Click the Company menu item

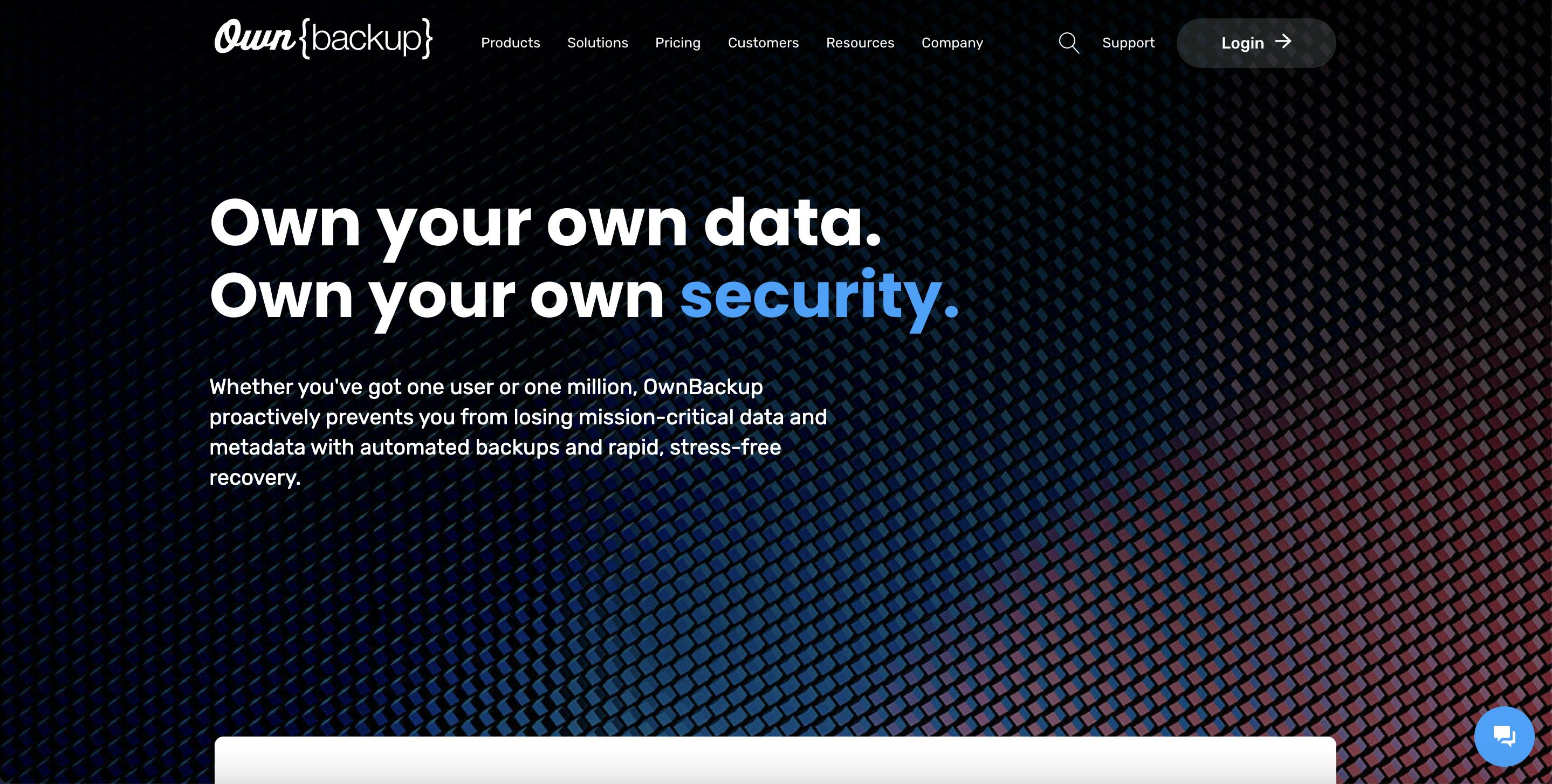pos(951,42)
